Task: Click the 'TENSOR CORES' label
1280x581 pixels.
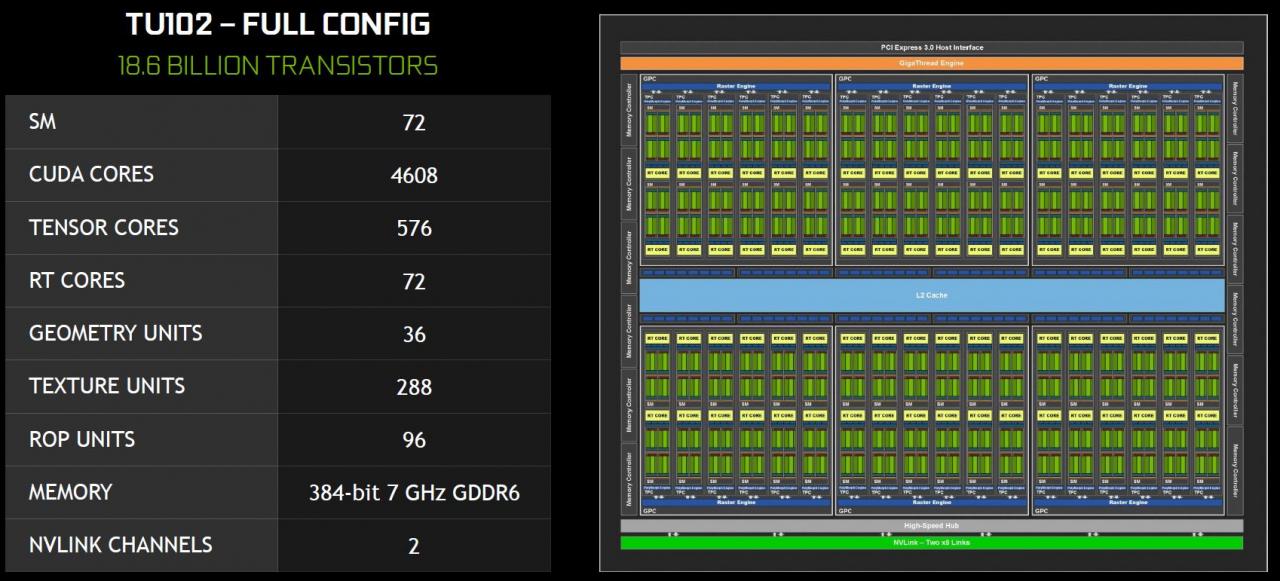Action: click(x=104, y=227)
